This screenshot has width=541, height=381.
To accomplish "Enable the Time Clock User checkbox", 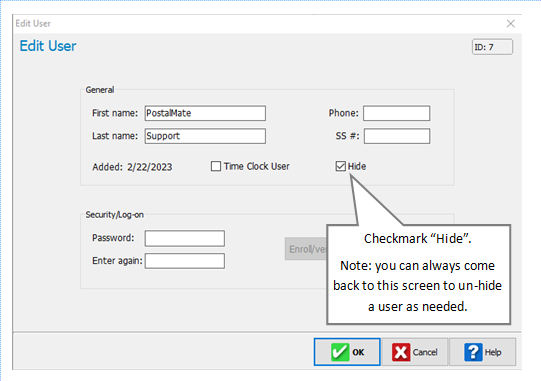I will point(216,166).
